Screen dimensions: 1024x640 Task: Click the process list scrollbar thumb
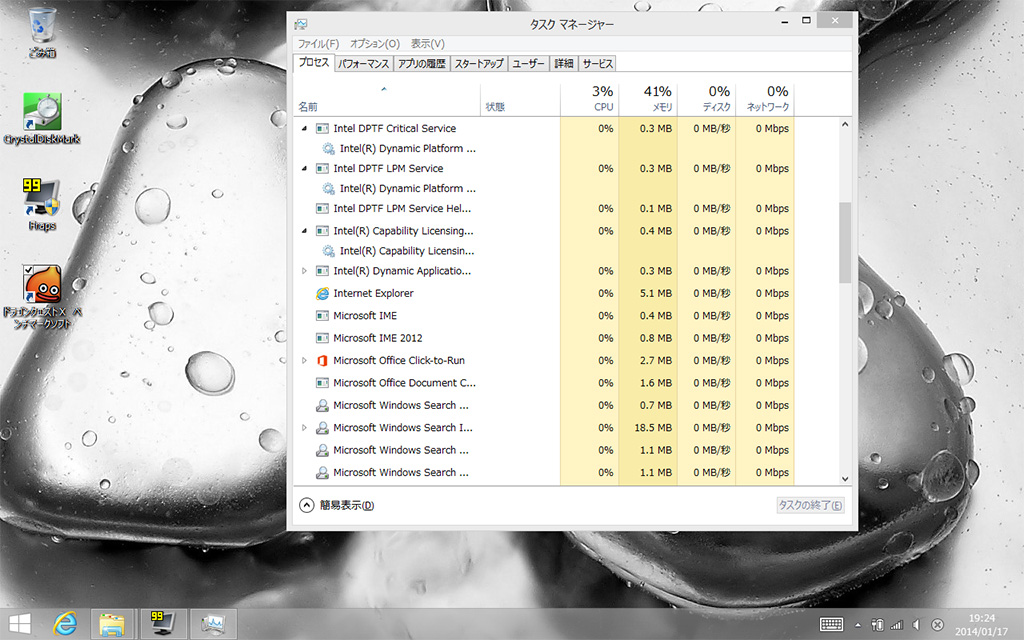(x=845, y=242)
